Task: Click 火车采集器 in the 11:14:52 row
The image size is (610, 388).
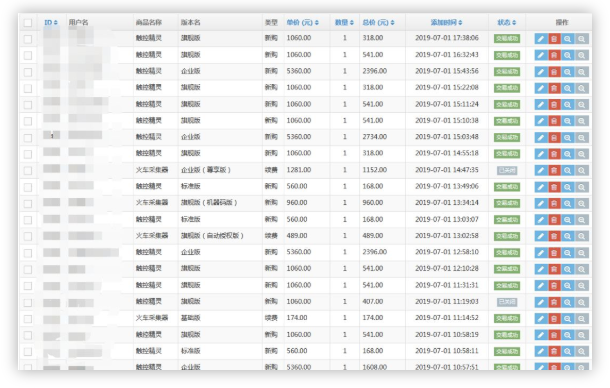Action: coord(152,318)
